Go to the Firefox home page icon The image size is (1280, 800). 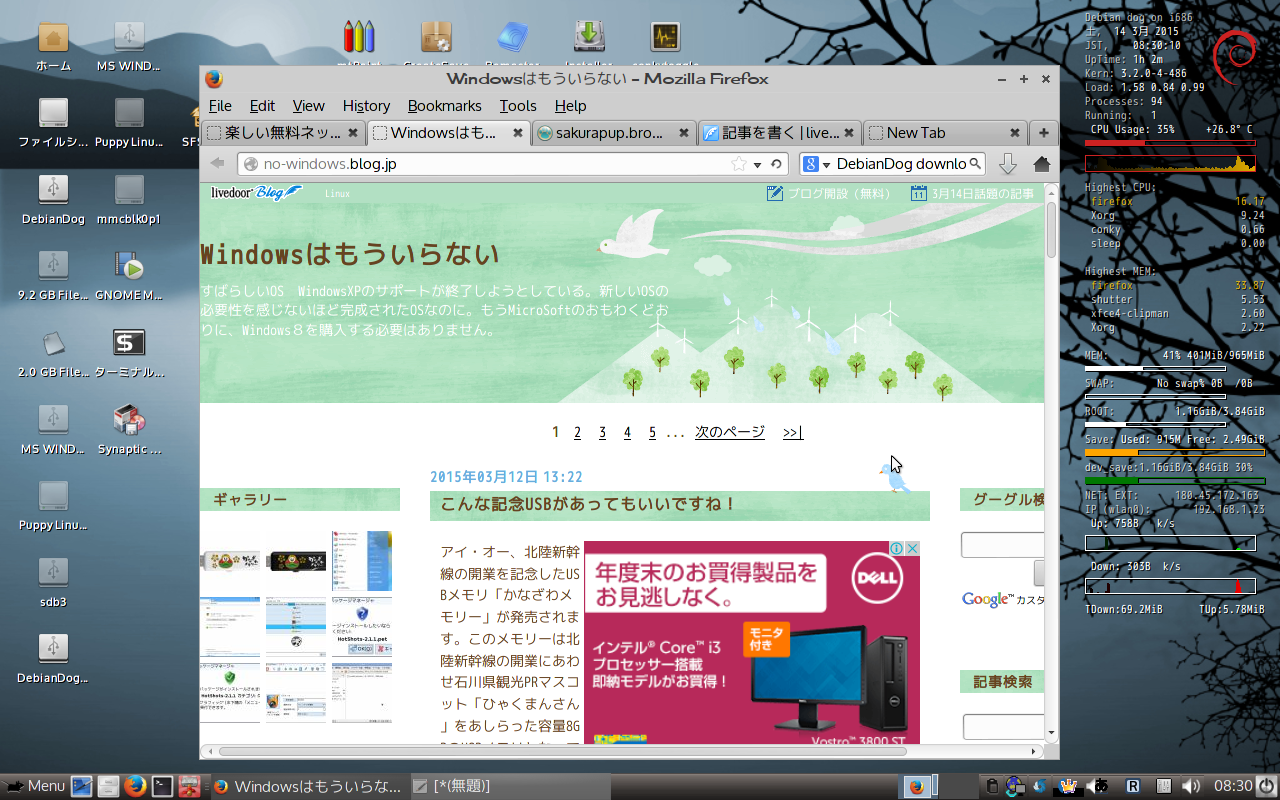coord(1041,164)
